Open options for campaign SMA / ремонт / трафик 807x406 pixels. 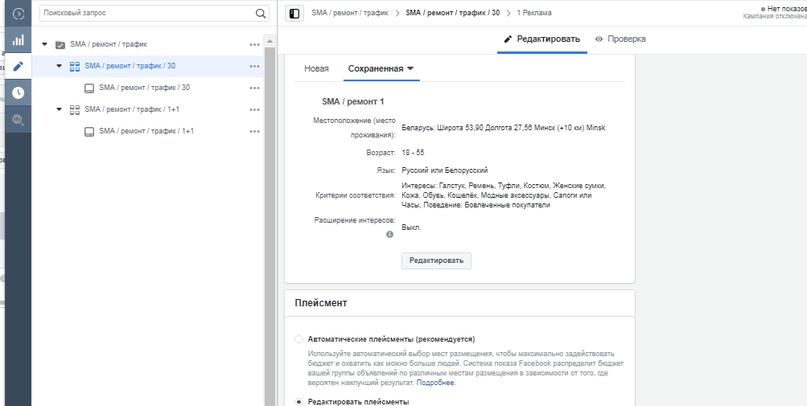(x=254, y=45)
